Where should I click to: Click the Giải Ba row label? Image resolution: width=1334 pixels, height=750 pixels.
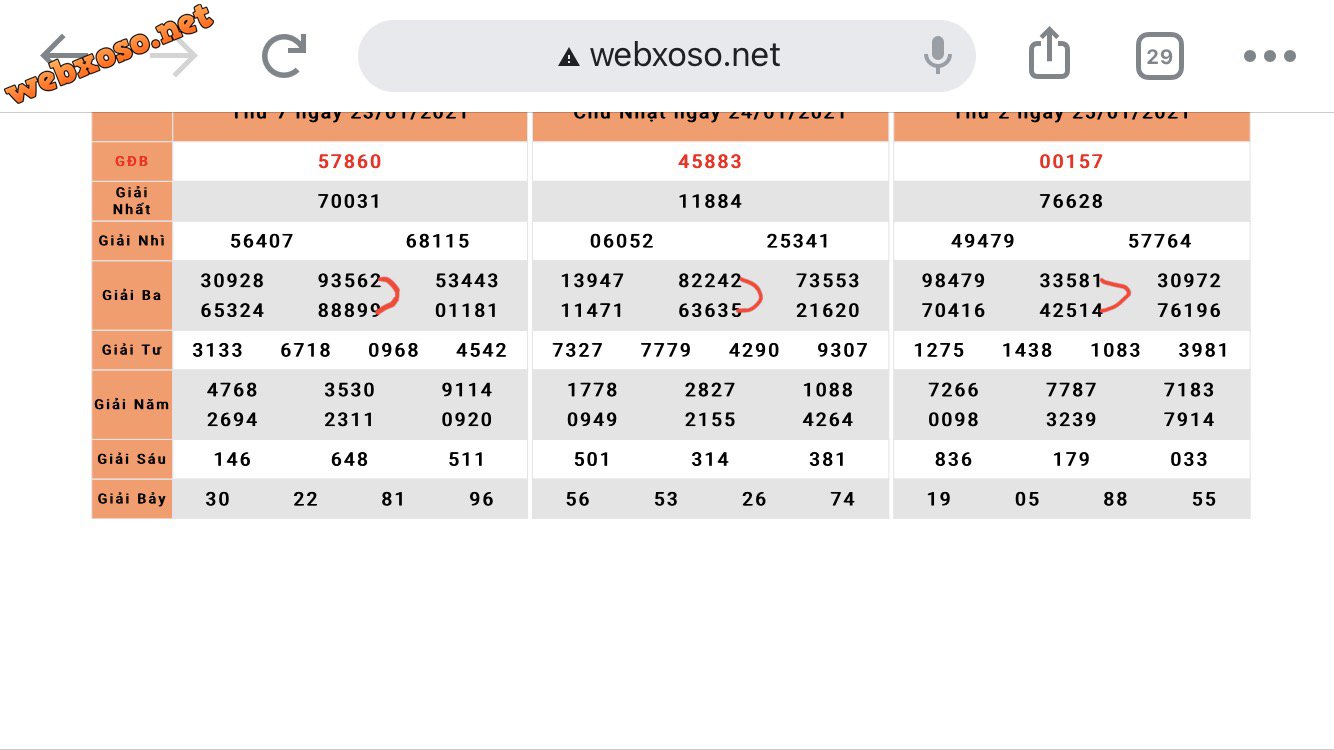pos(132,295)
